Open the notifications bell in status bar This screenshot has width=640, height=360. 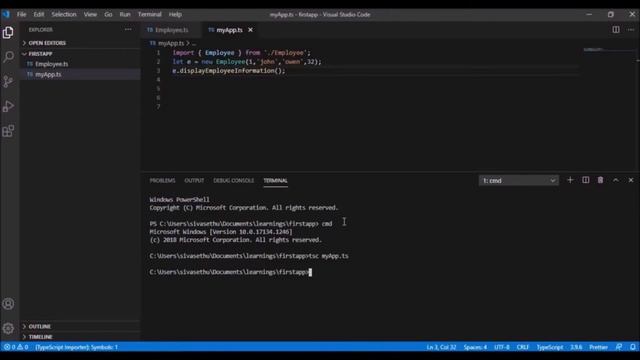pos(633,347)
